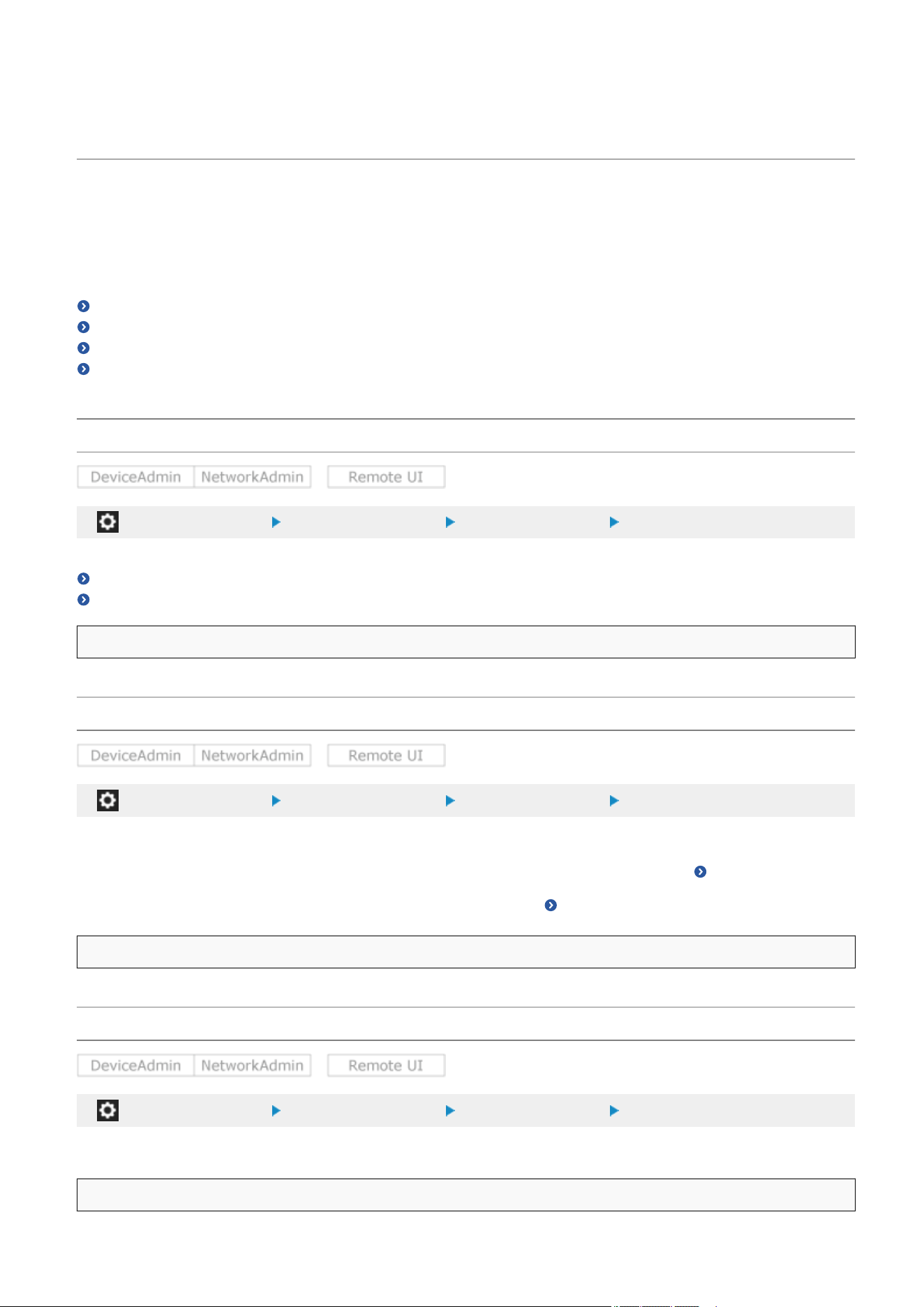Viewport: 924px width, 1307px height.
Task: Click the empty bordered box in the first section
Action: coord(465,642)
